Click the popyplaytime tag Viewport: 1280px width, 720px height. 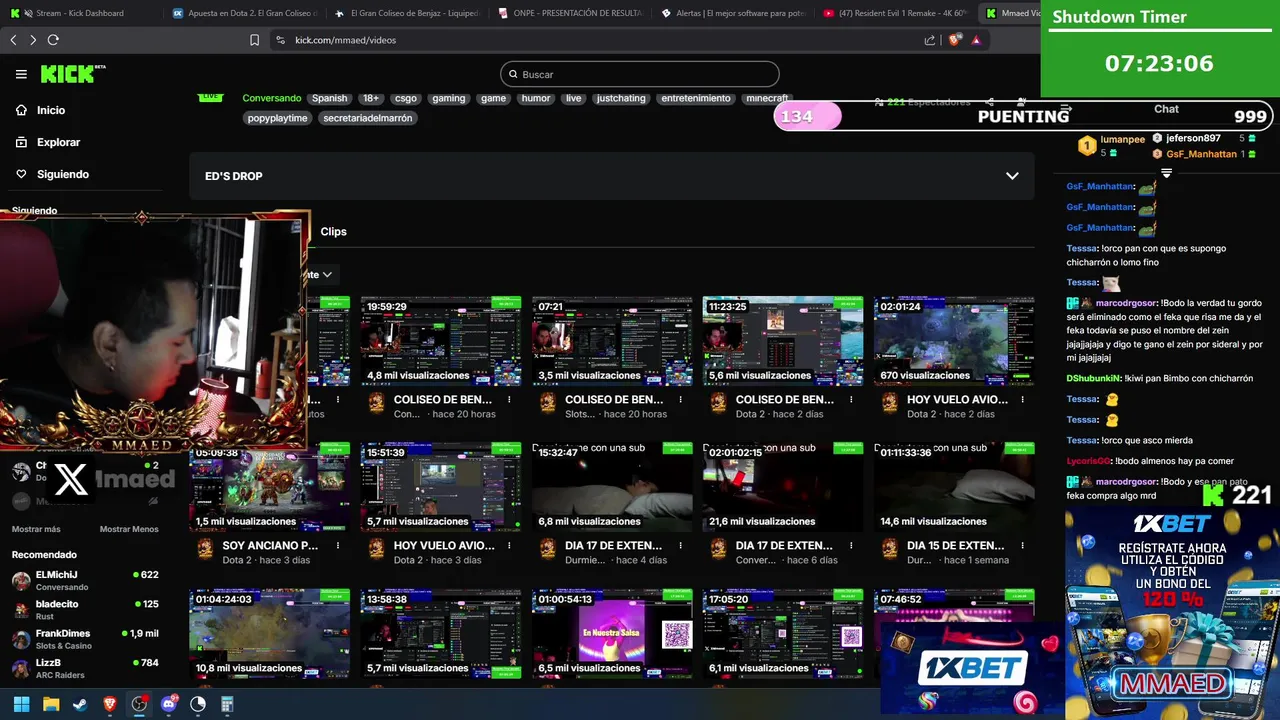(277, 118)
